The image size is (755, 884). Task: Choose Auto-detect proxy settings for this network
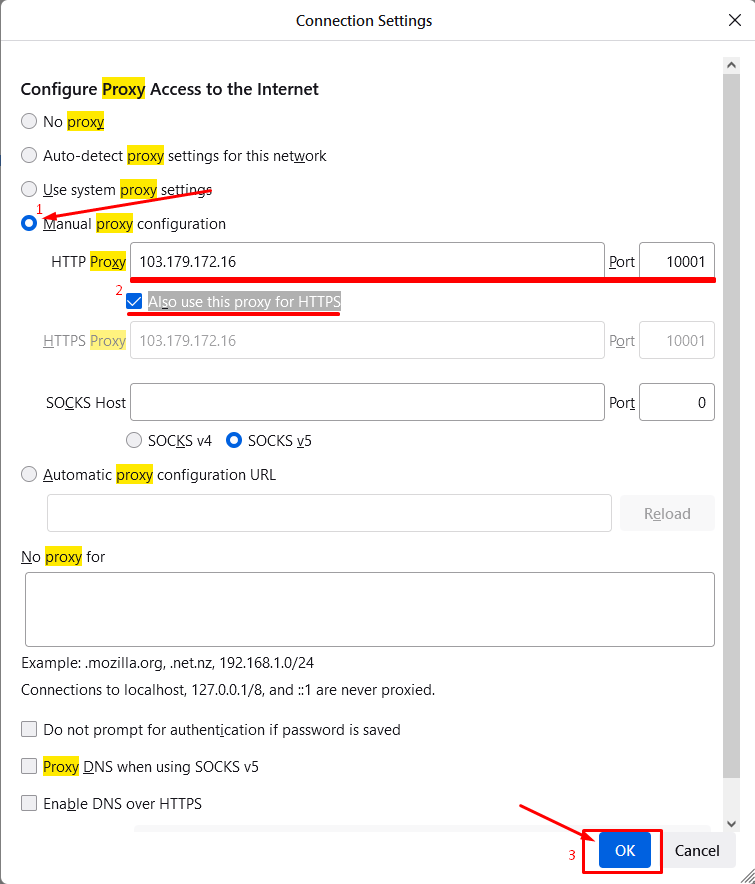29,156
